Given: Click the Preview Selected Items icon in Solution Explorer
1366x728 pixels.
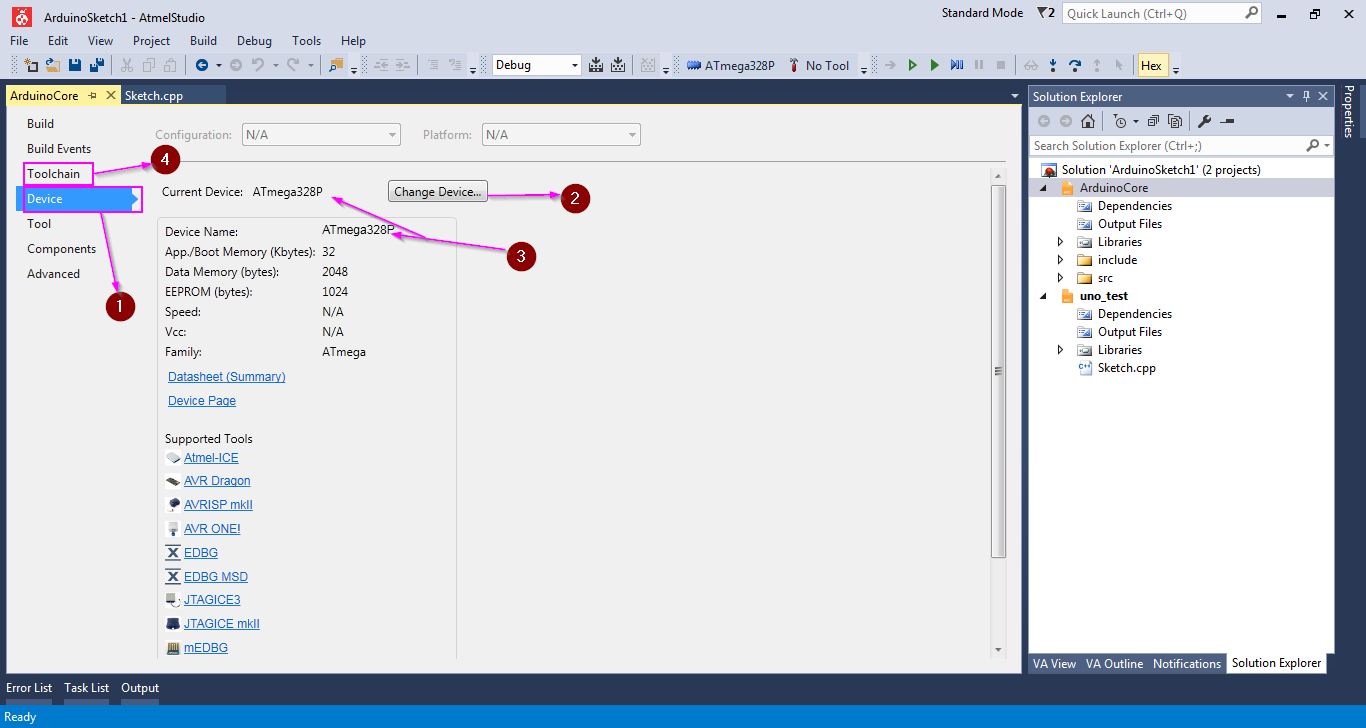Looking at the screenshot, I should tap(1228, 121).
